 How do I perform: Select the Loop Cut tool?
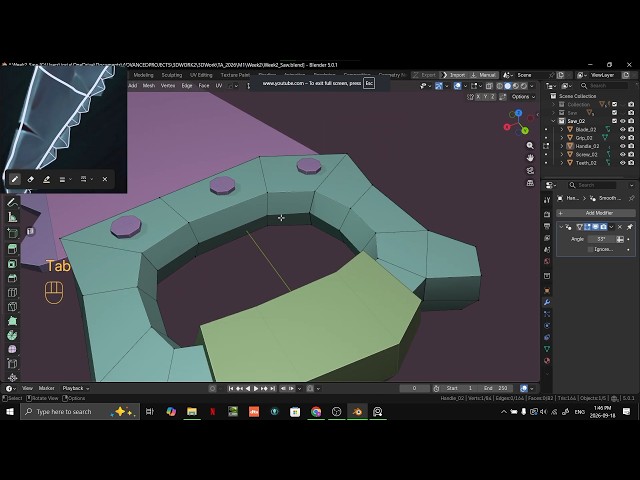12,292
